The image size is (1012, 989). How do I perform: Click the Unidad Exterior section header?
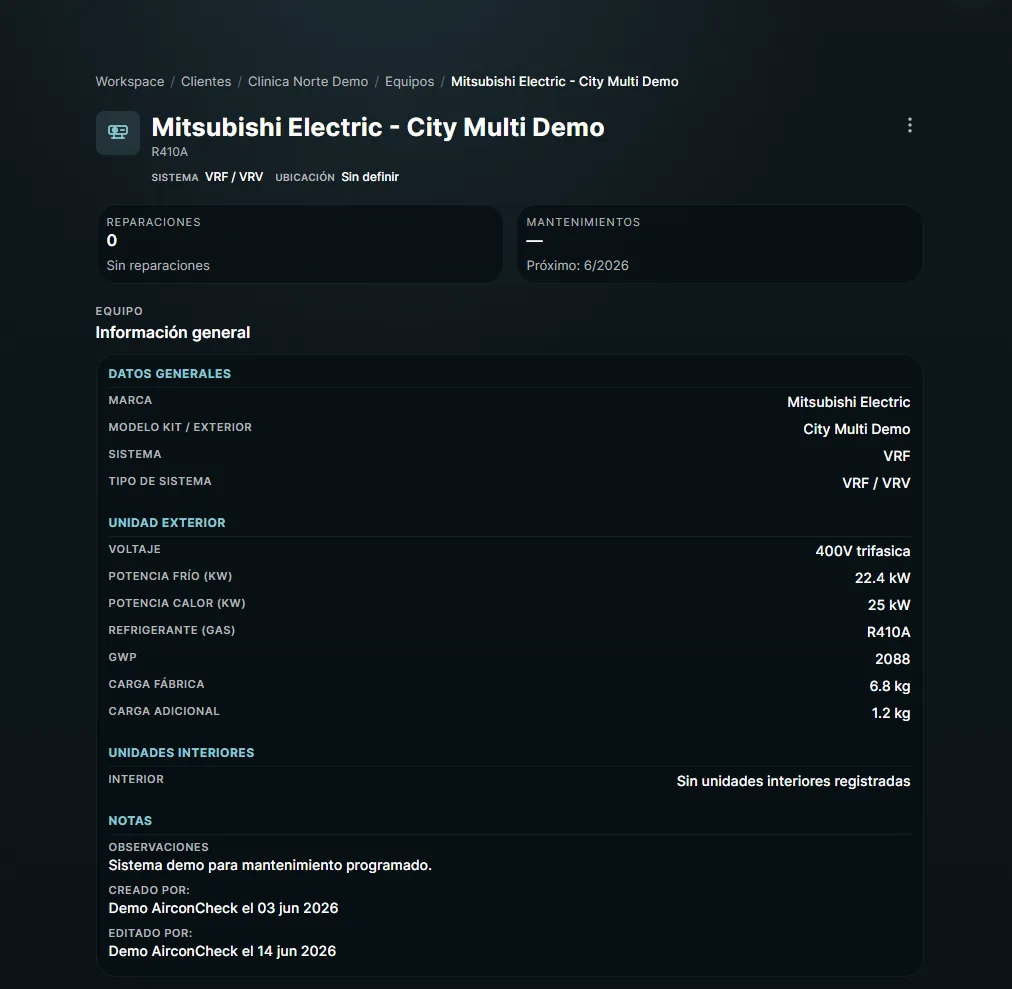click(167, 523)
